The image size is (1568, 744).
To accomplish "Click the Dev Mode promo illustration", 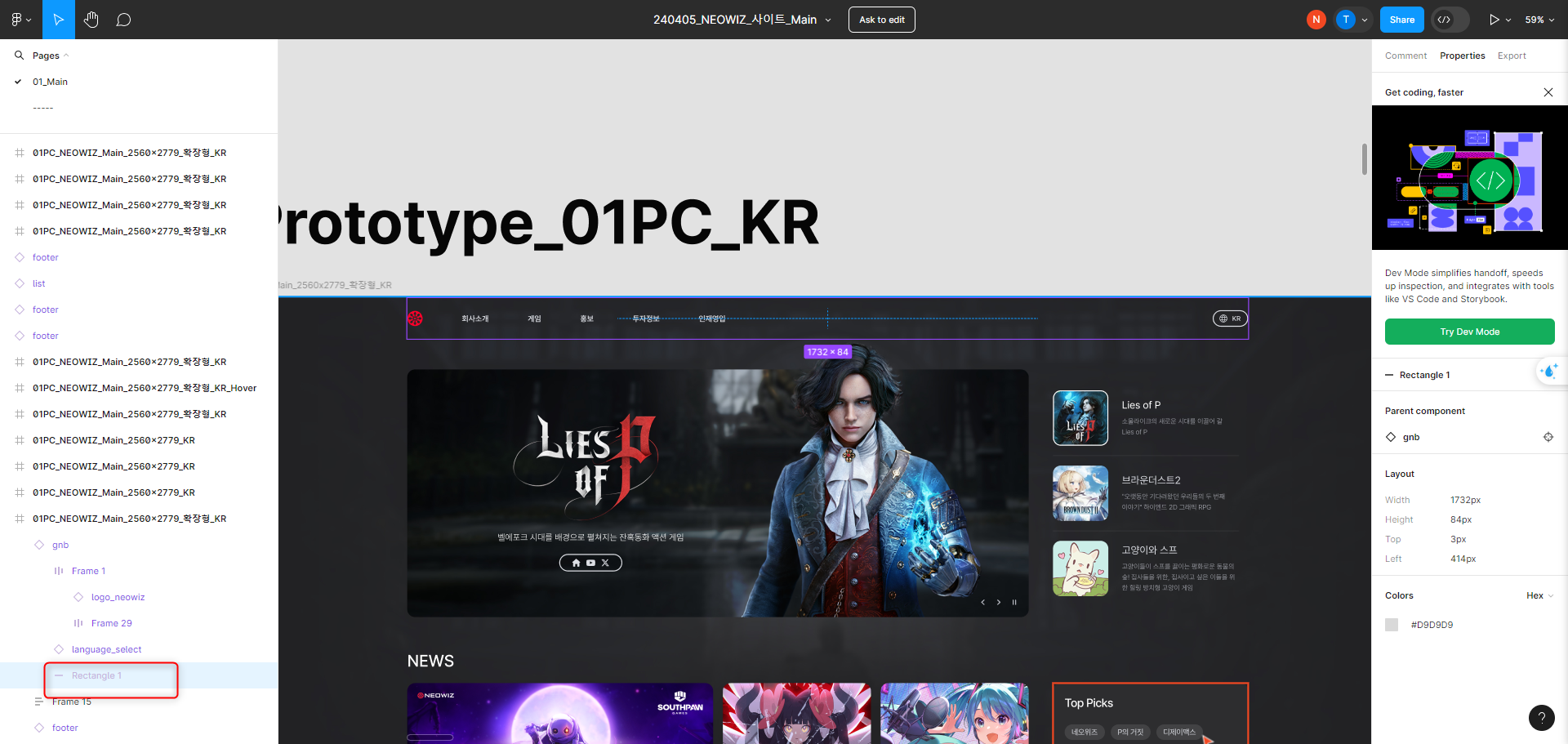I will pos(1470,178).
